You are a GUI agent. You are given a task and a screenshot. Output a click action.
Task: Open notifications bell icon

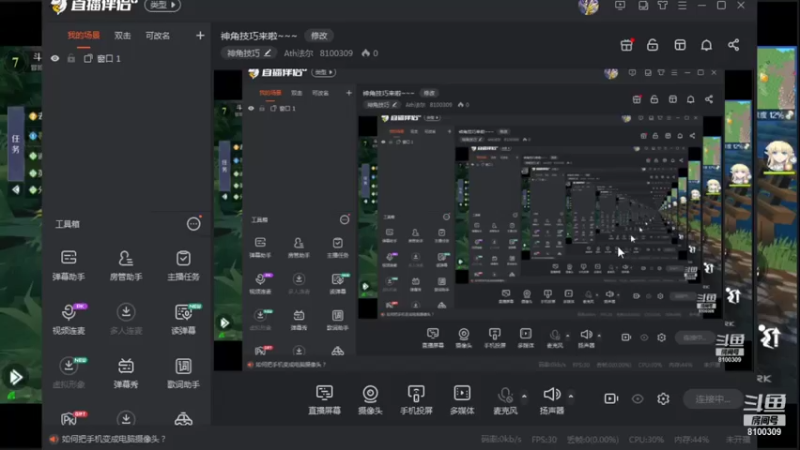(x=706, y=45)
